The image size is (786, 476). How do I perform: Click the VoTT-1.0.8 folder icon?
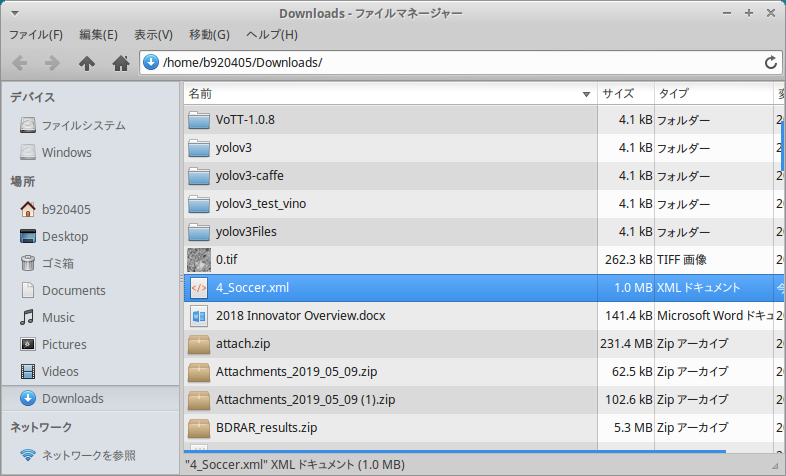click(x=199, y=120)
